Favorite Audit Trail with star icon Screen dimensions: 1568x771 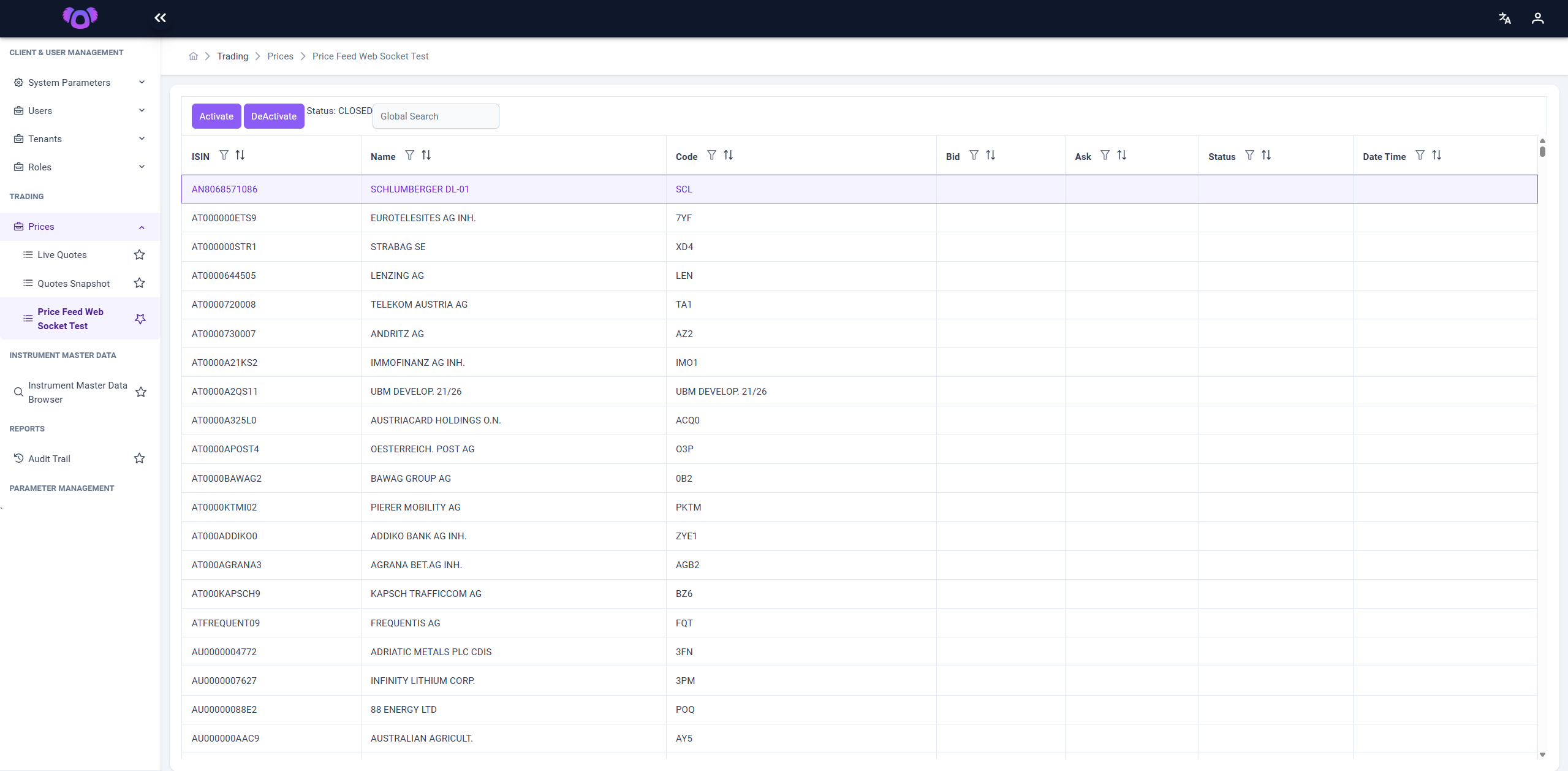pos(140,458)
